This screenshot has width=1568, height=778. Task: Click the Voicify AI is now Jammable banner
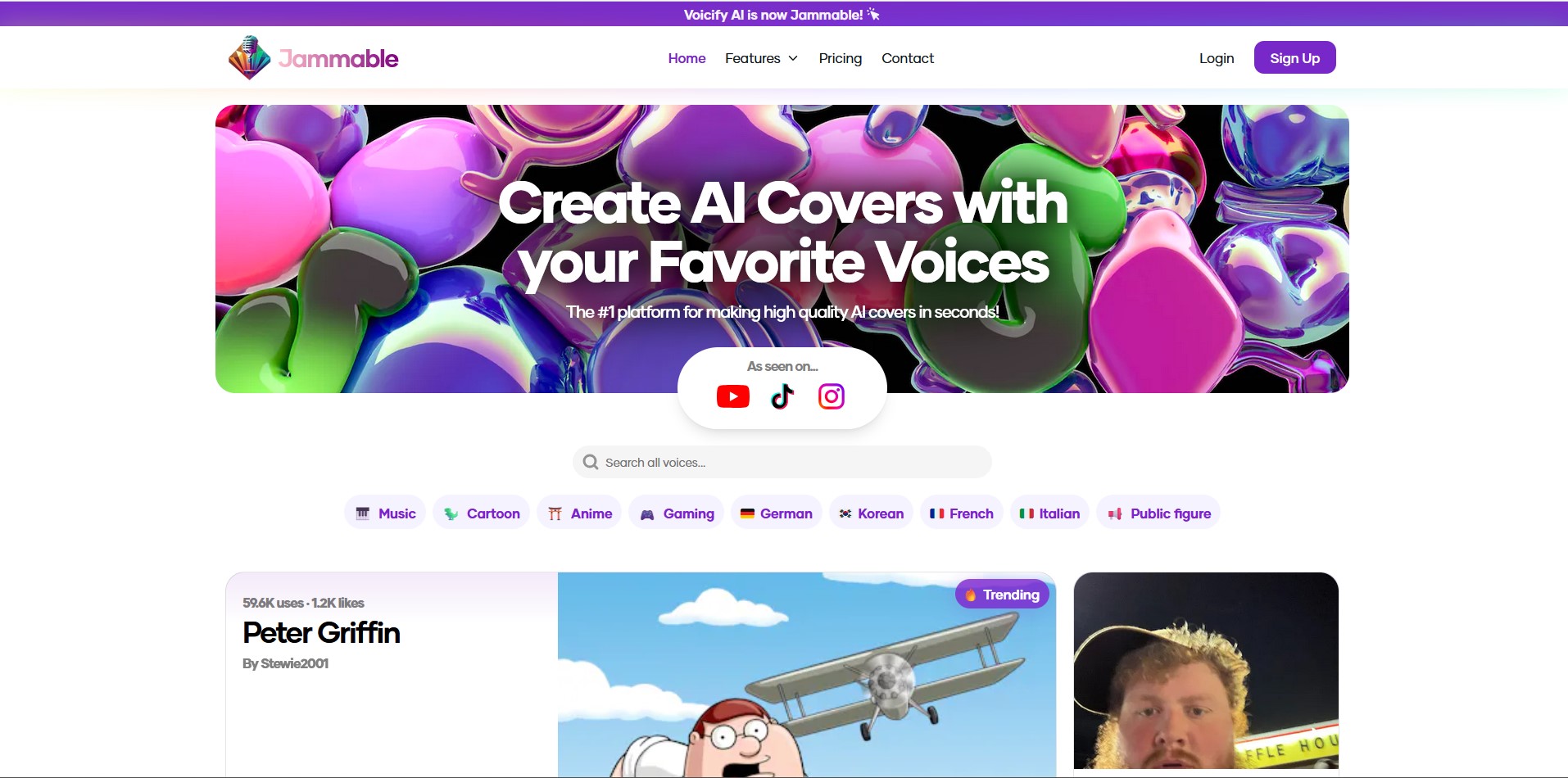coord(783,14)
